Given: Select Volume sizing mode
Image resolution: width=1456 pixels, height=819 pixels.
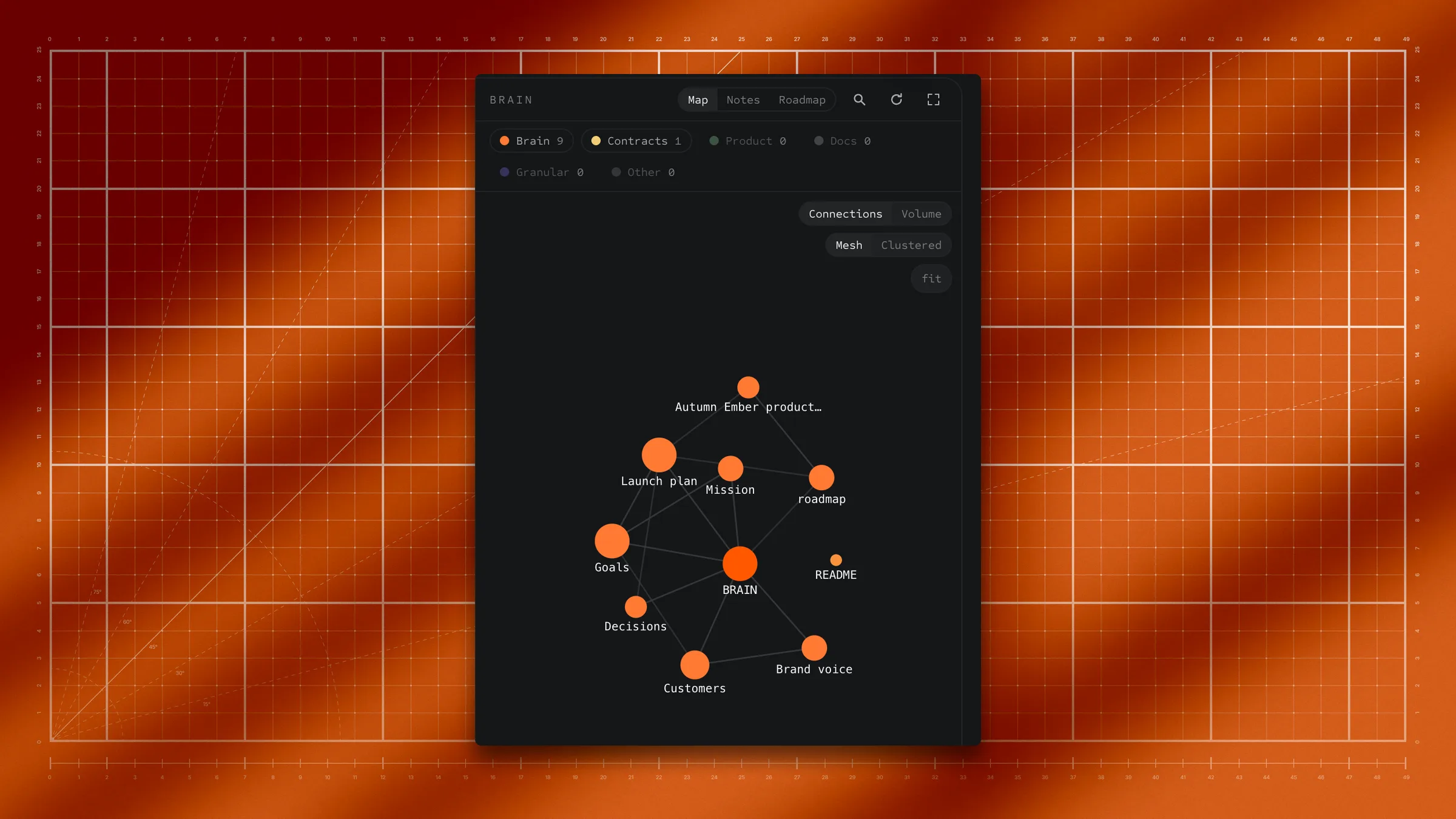Looking at the screenshot, I should tap(921, 214).
